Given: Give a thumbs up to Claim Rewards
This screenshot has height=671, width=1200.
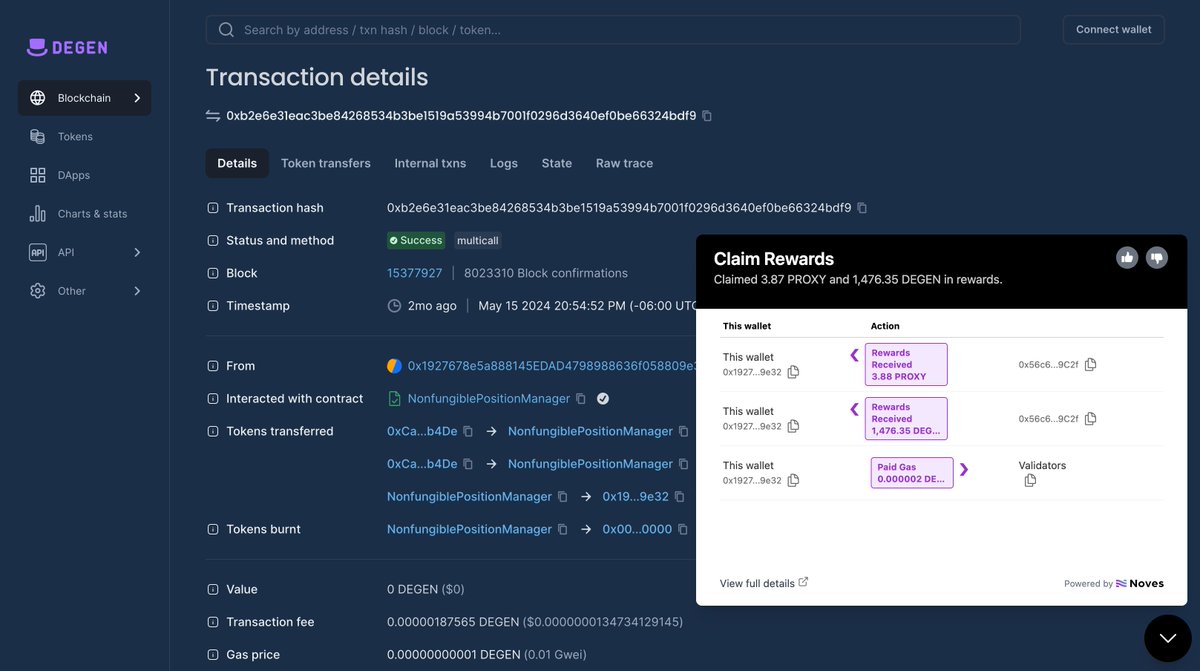Looking at the screenshot, I should point(1127,258).
